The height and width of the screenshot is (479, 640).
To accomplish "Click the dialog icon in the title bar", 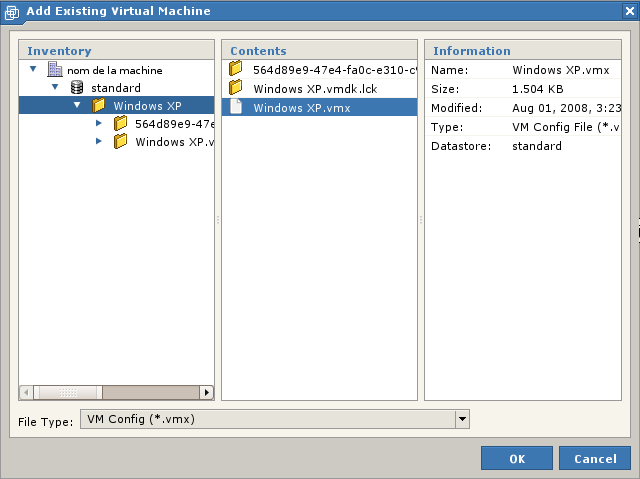I will (x=12, y=11).
